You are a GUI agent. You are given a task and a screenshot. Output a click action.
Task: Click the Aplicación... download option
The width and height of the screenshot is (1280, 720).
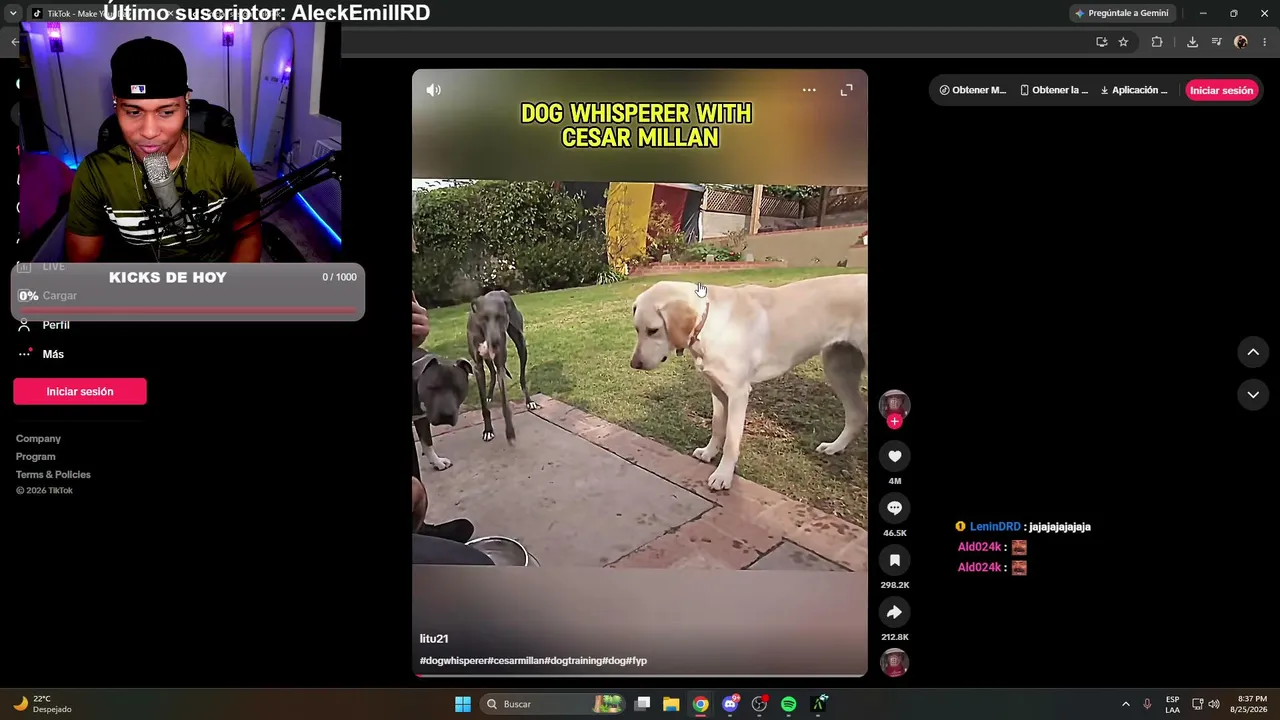click(1134, 90)
